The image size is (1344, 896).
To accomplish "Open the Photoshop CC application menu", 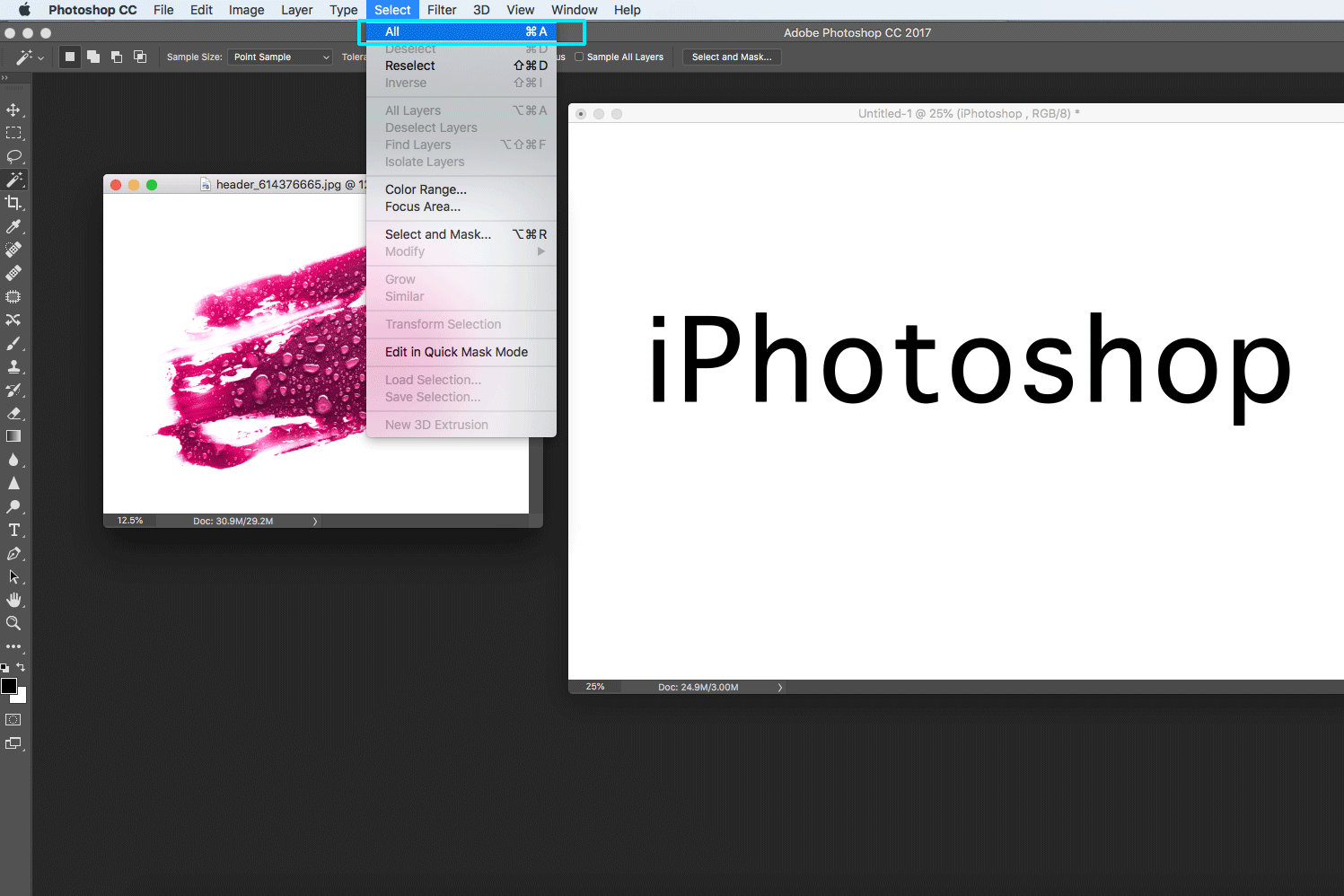I will [x=92, y=10].
